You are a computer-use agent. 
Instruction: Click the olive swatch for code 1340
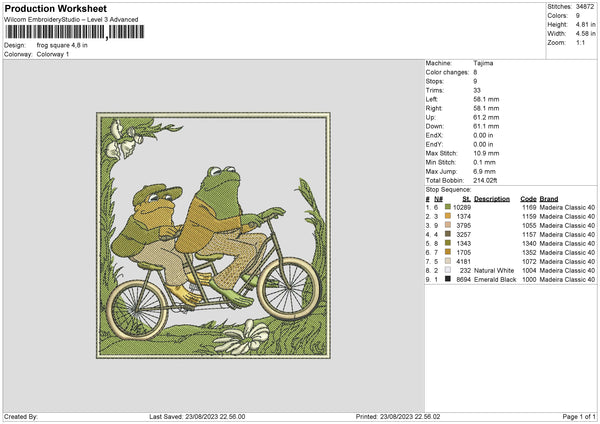point(448,243)
